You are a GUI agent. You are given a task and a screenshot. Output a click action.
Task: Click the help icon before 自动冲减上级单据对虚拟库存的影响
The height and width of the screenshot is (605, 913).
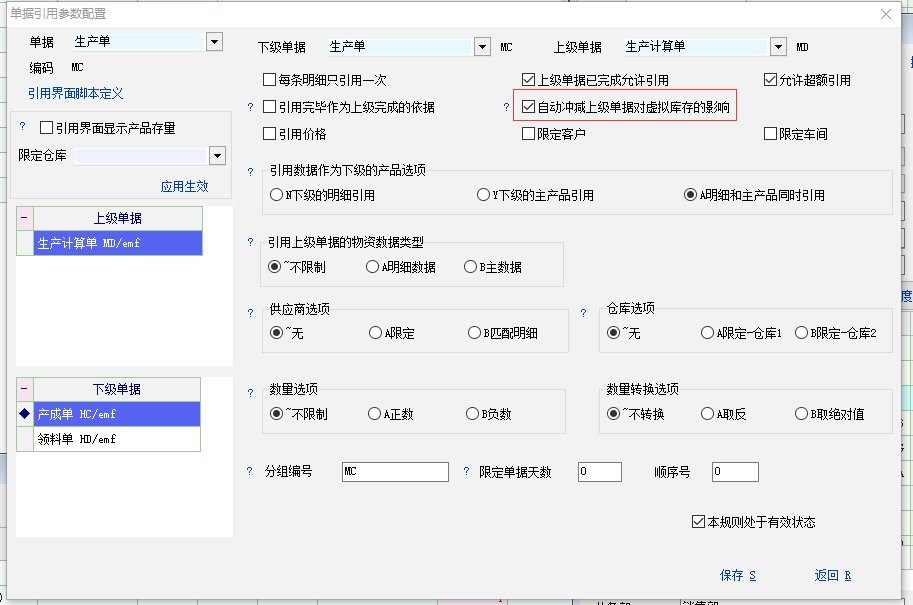click(x=506, y=107)
